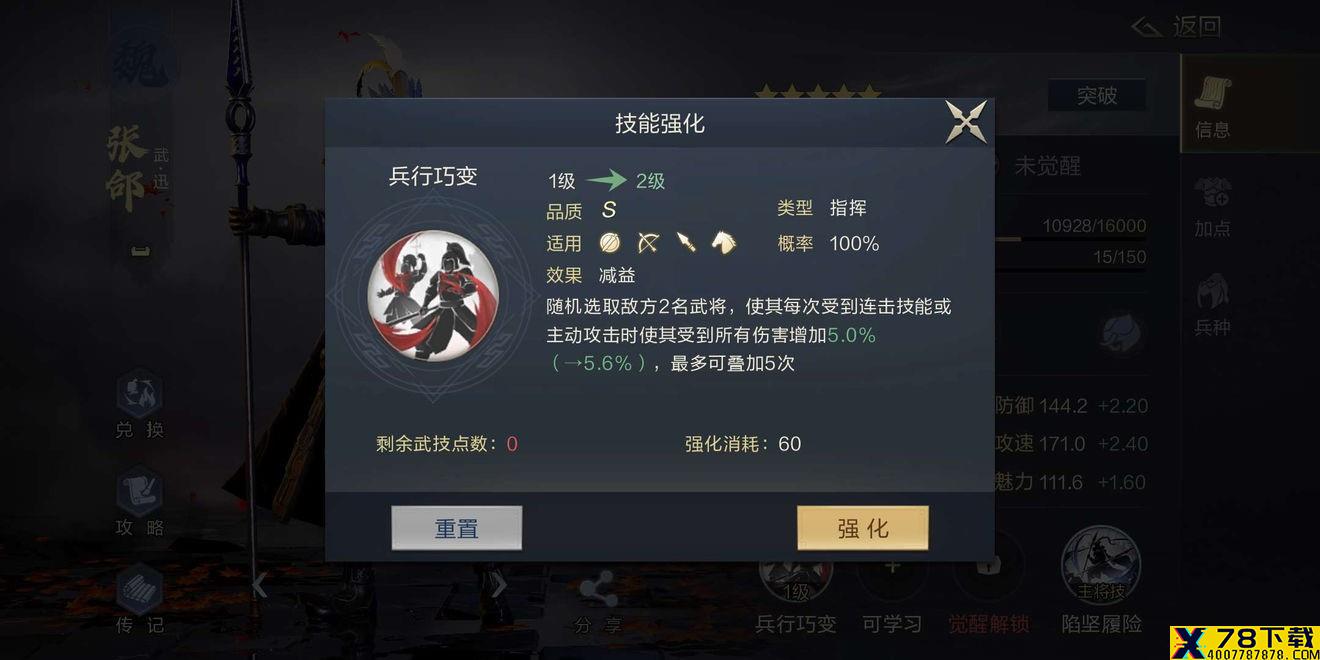Select the 陷坚履险 main general skill slot

[1101, 584]
